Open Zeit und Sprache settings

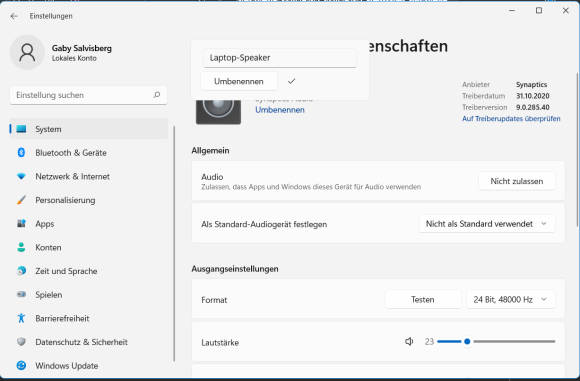[89, 271]
